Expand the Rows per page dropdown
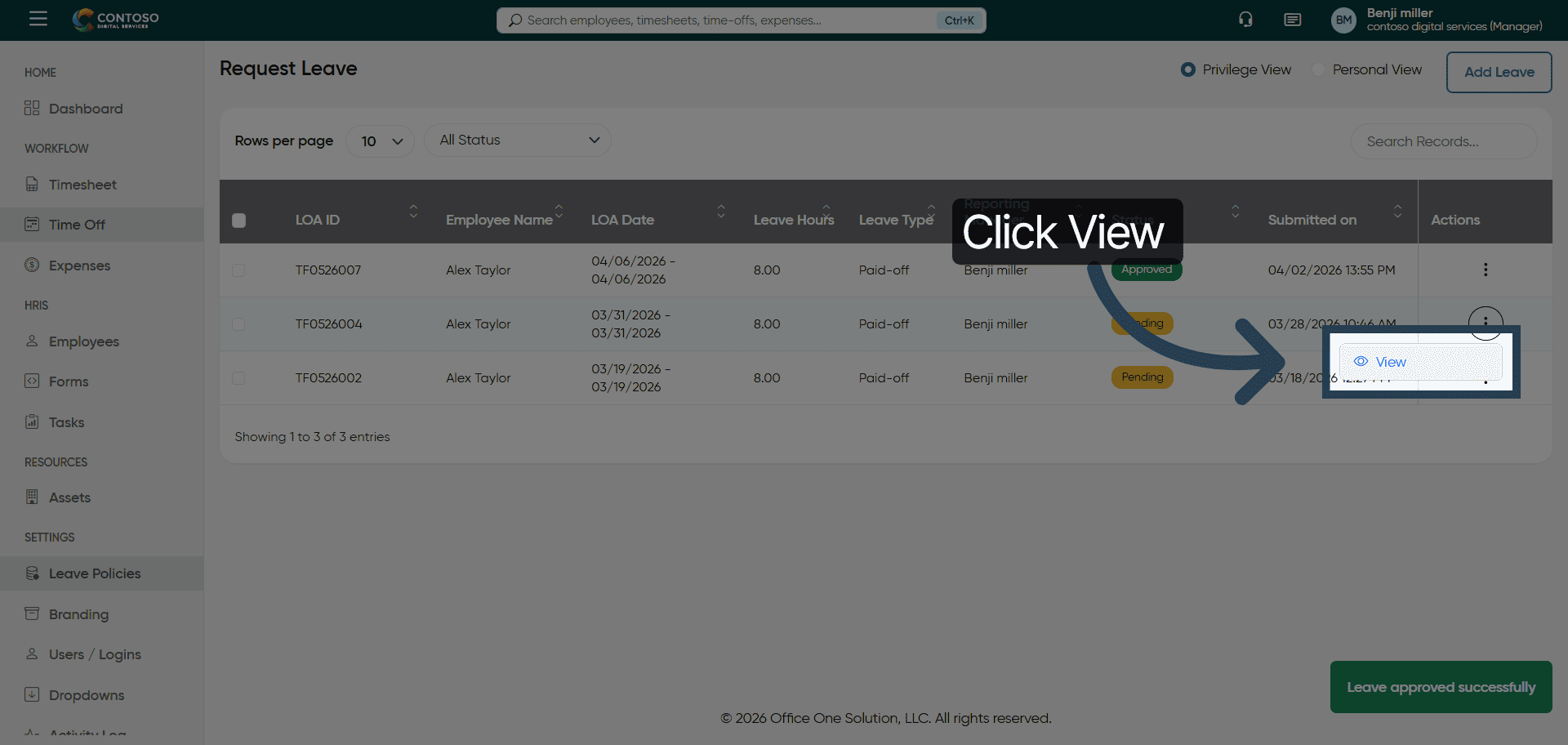Screen dimensions: 1568x745 (381, 141)
